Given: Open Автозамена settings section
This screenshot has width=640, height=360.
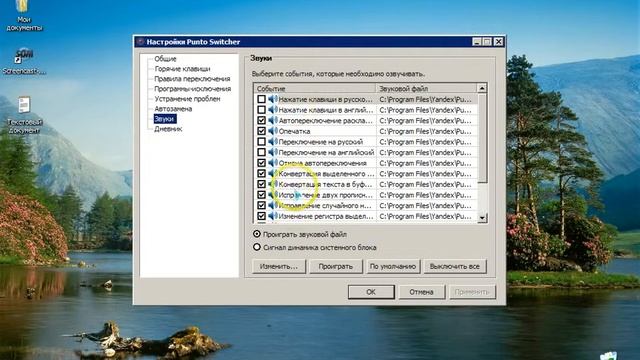Looking at the screenshot, I should [173, 109].
